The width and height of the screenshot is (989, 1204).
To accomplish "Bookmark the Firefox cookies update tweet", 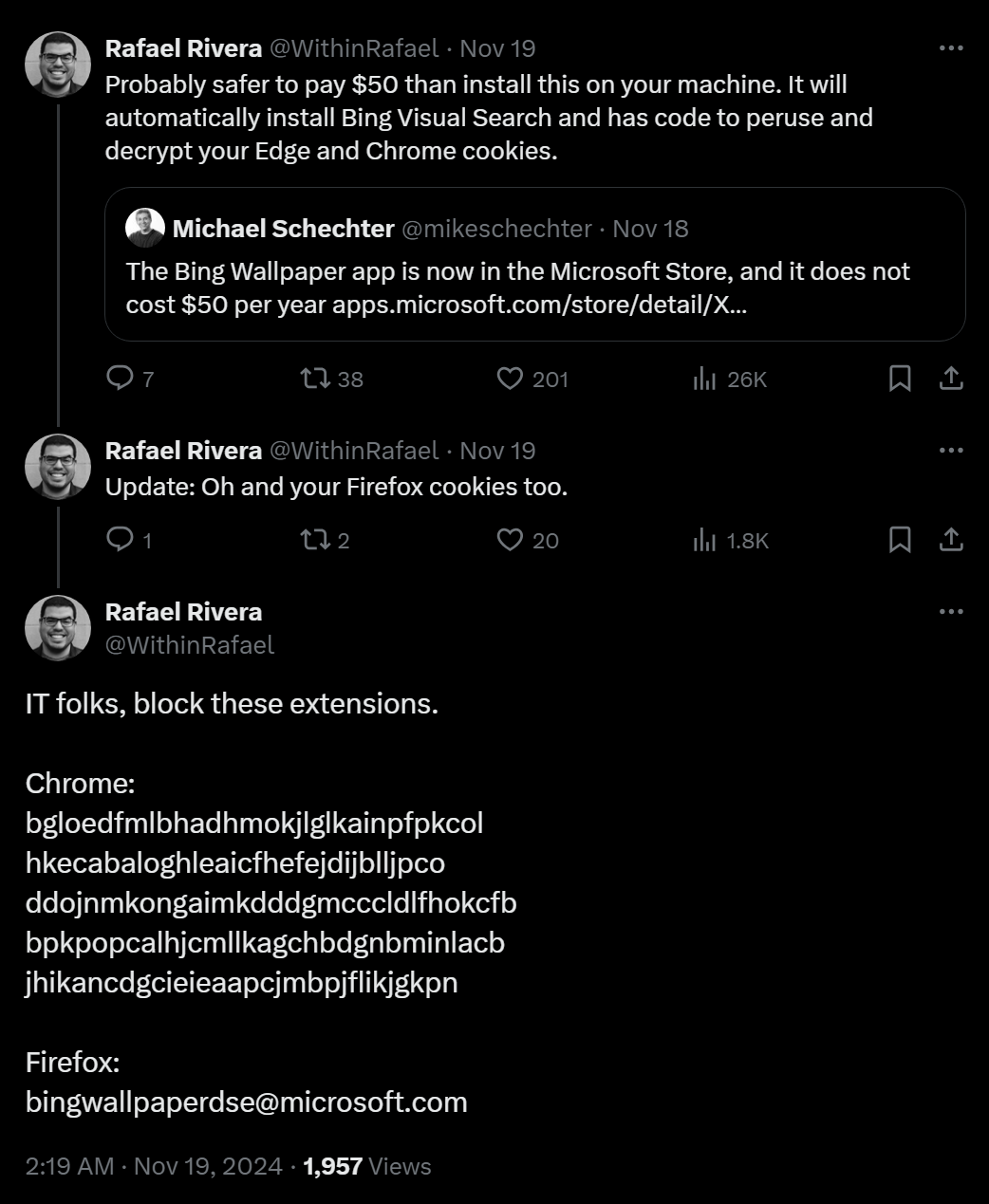I will tap(900, 540).
